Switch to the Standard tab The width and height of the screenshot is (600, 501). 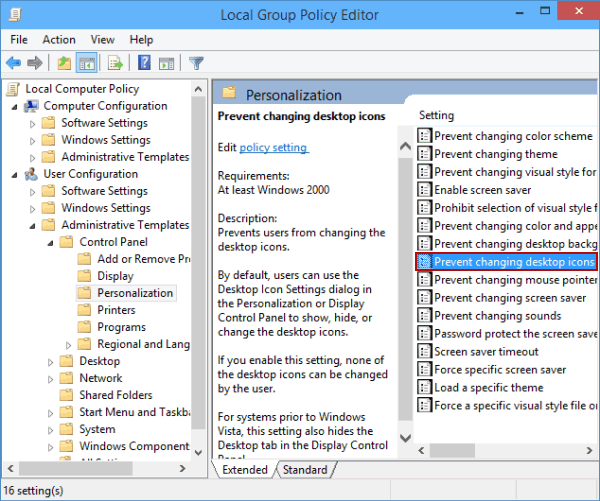(x=304, y=469)
